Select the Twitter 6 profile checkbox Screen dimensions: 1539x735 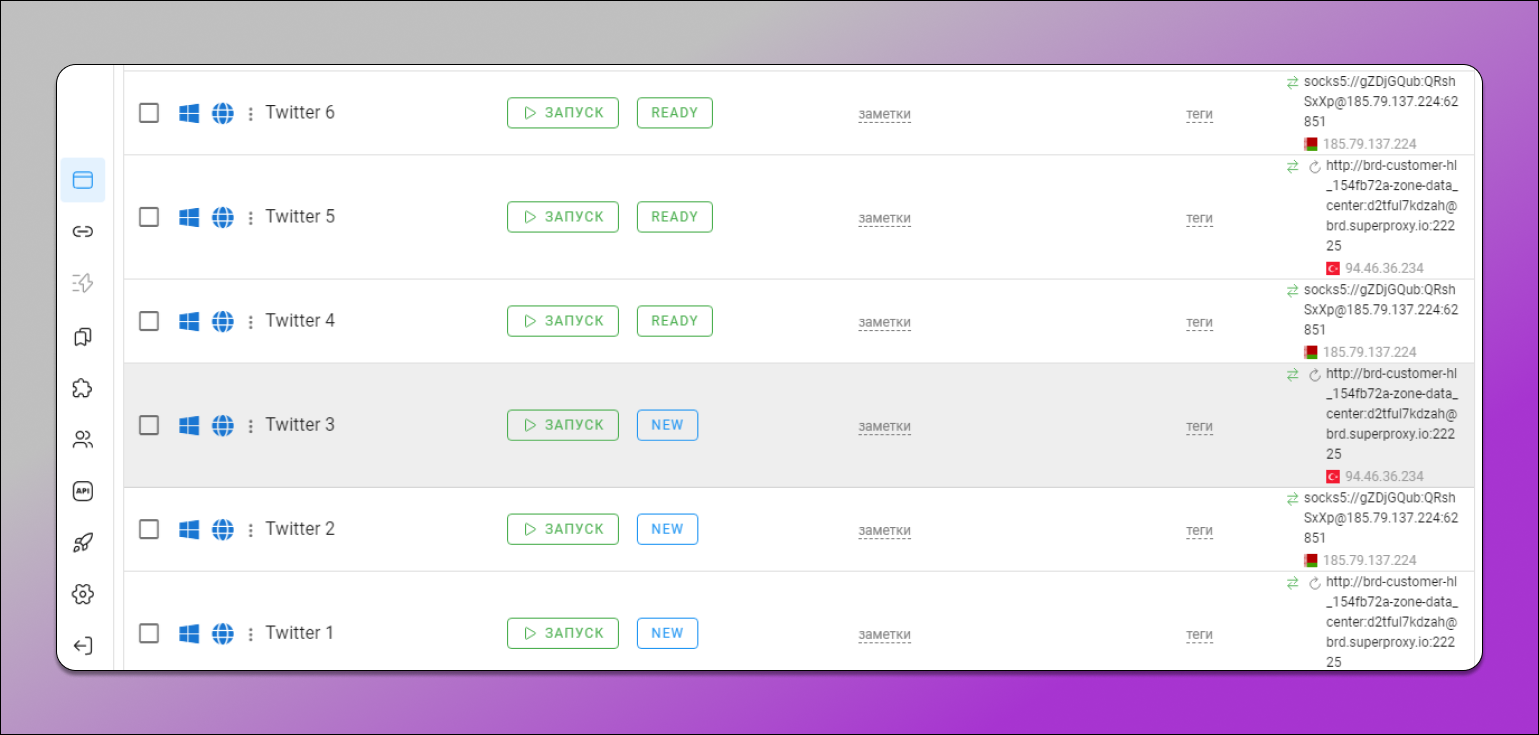click(x=149, y=113)
